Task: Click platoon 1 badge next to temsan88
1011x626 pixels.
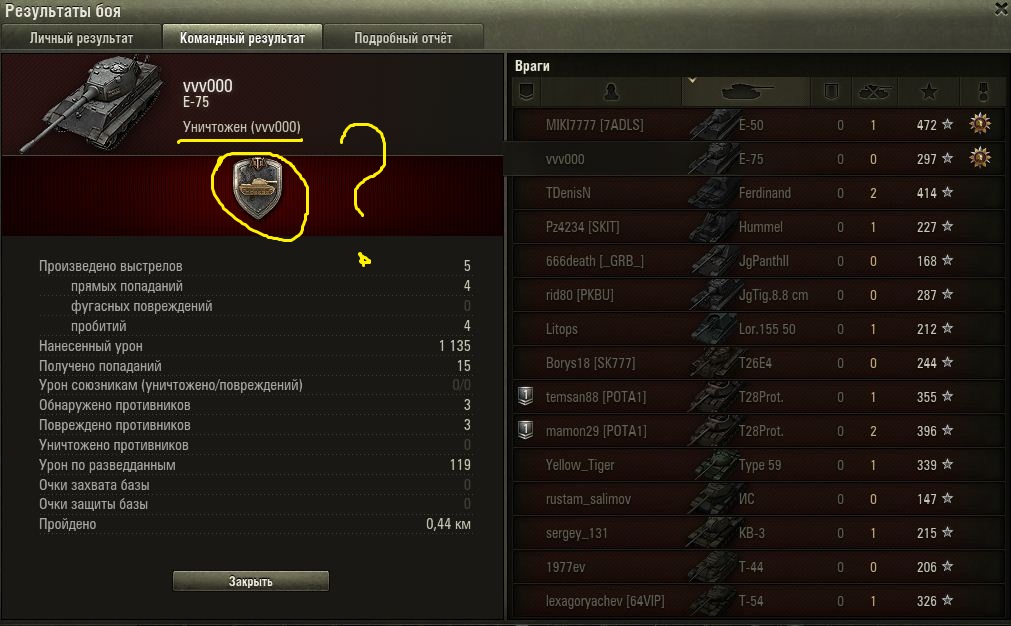Action: pyautogui.click(x=525, y=396)
